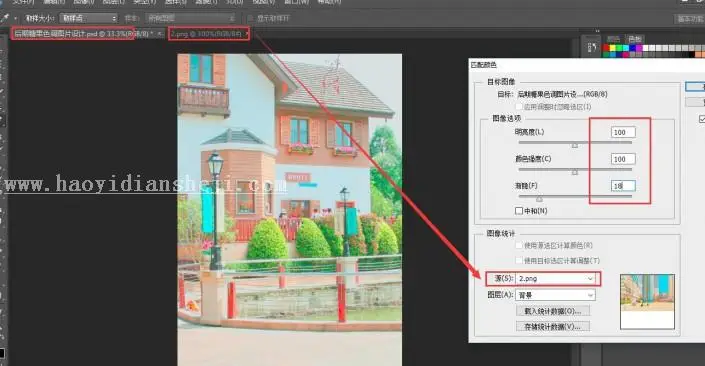Toggle 应用调整时忽略选区 checkbox in the dialog
705x366 pixels.
[520, 107]
